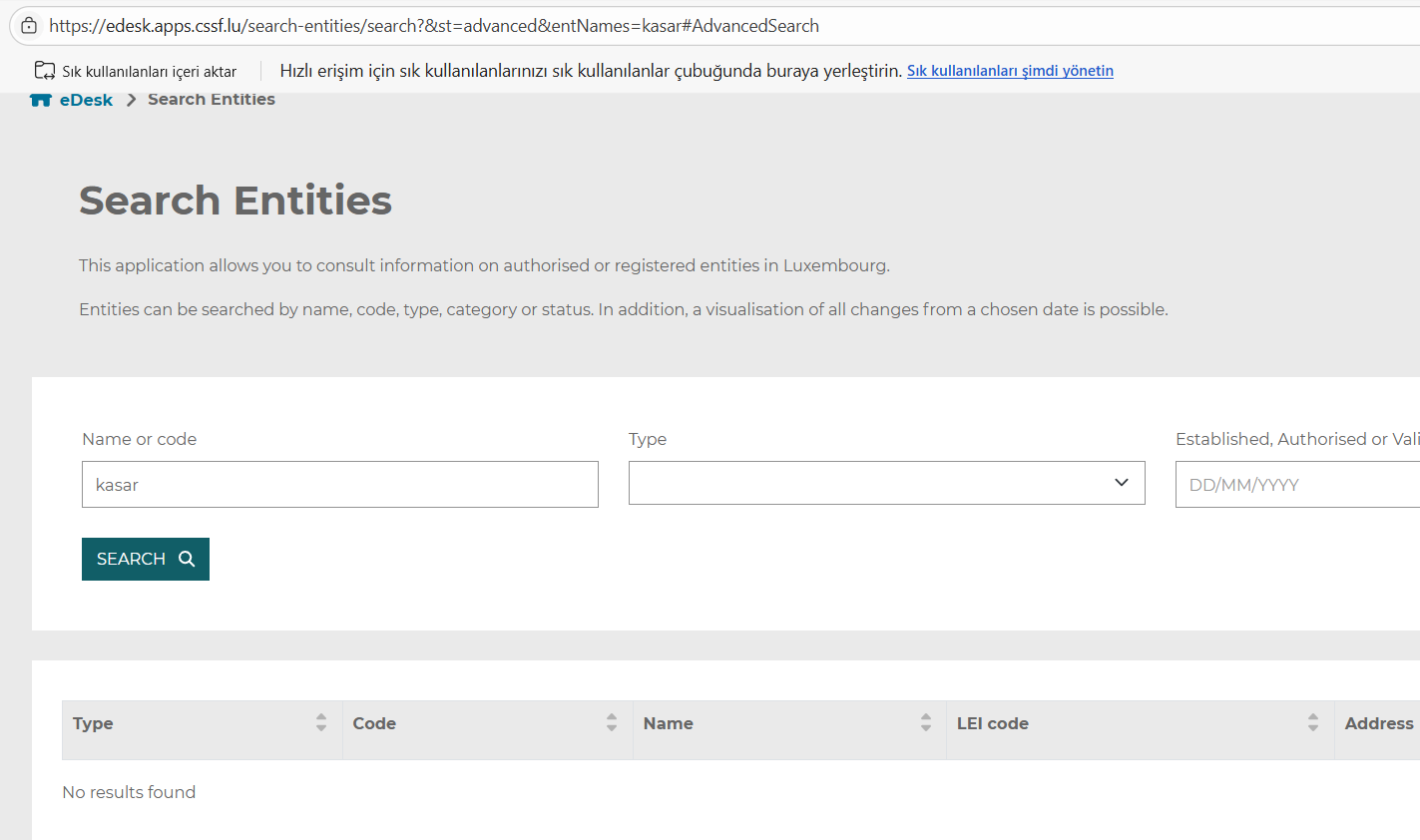Click the sort arrows in Code column
Image resolution: width=1420 pixels, height=840 pixels.
[x=612, y=723]
